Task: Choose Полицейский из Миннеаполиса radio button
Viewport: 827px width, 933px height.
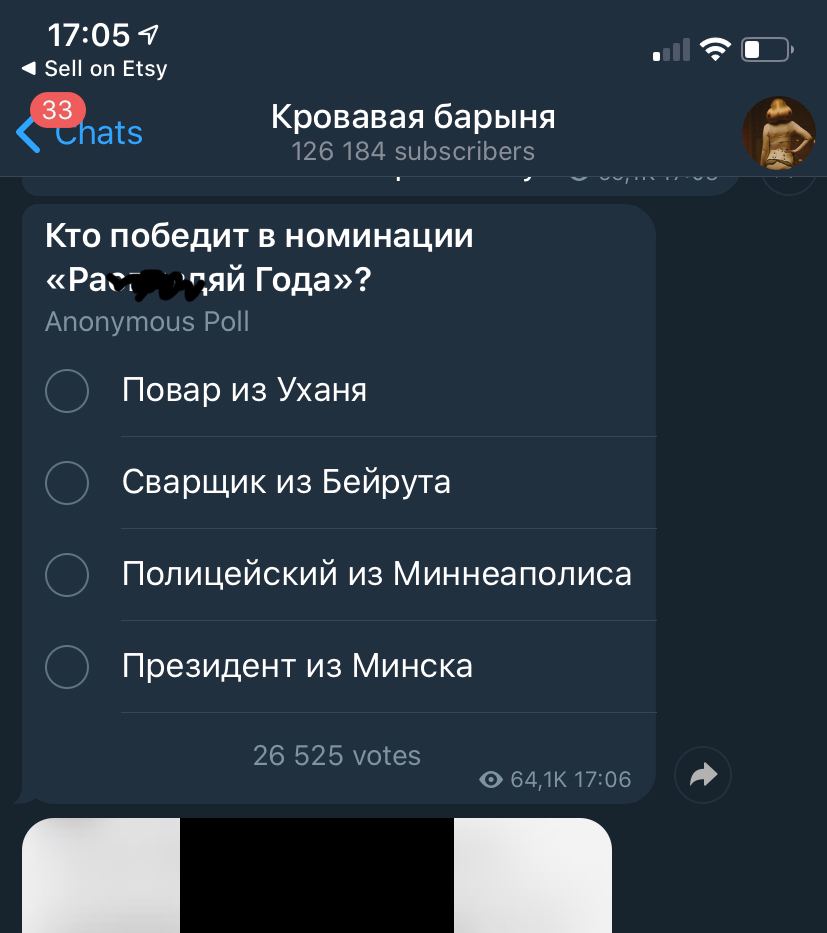Action: coord(67,575)
